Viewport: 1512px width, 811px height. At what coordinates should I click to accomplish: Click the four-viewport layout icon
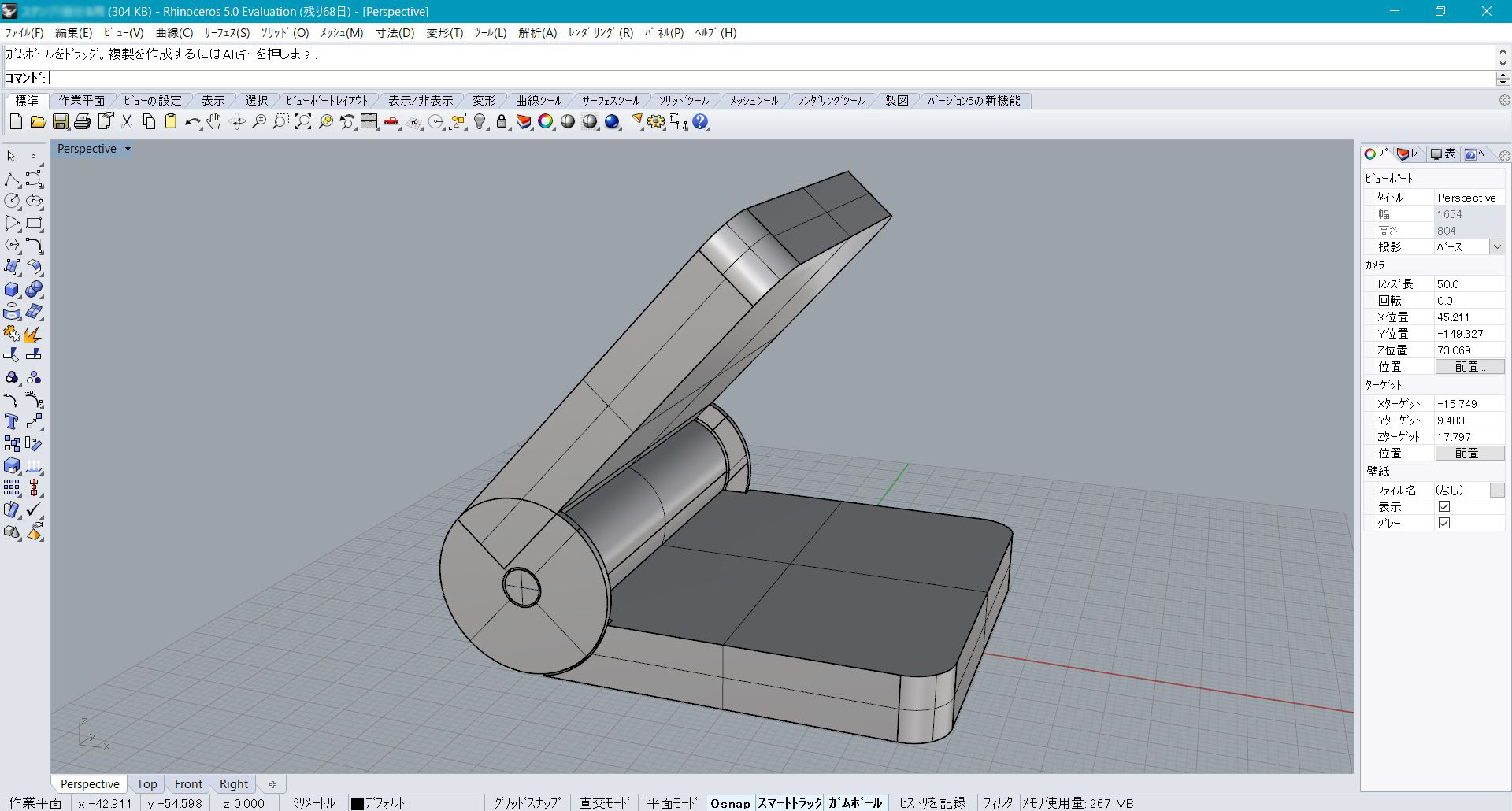[x=369, y=122]
